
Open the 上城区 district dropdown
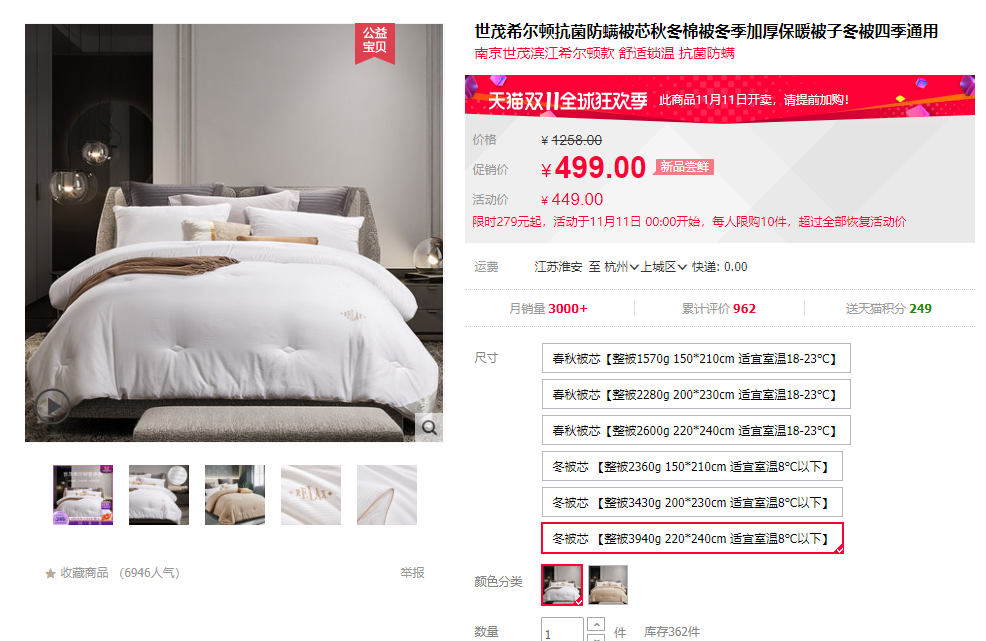tap(663, 267)
